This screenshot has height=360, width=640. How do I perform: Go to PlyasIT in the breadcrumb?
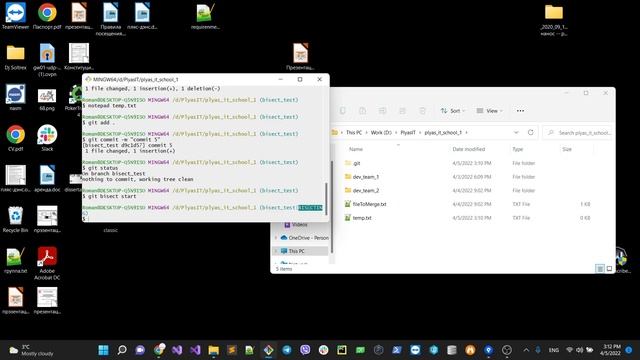[x=408, y=132]
